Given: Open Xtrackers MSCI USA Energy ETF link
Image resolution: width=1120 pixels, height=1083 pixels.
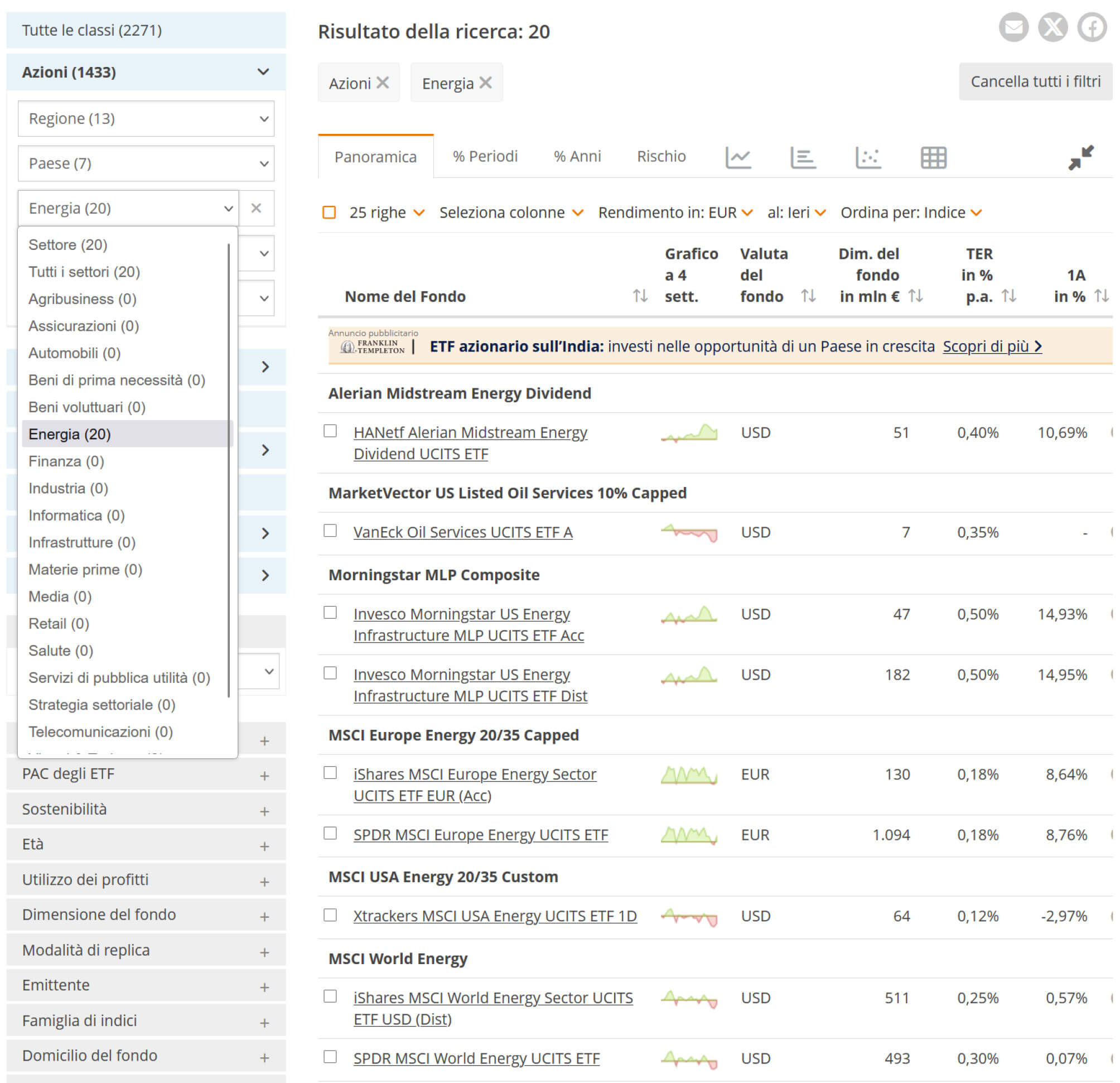Looking at the screenshot, I should 495,916.
